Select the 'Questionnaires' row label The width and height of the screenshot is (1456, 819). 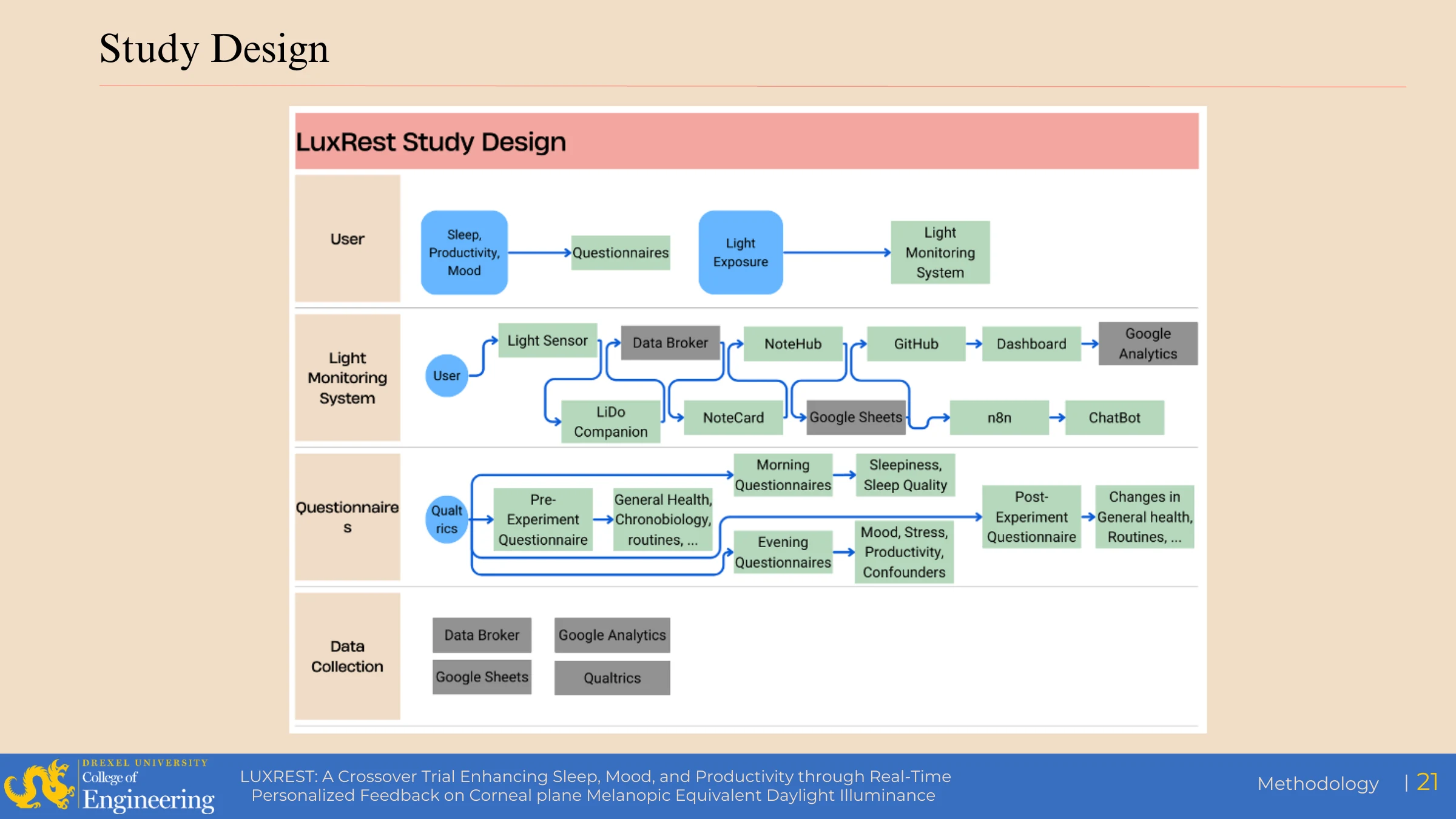pos(348,517)
